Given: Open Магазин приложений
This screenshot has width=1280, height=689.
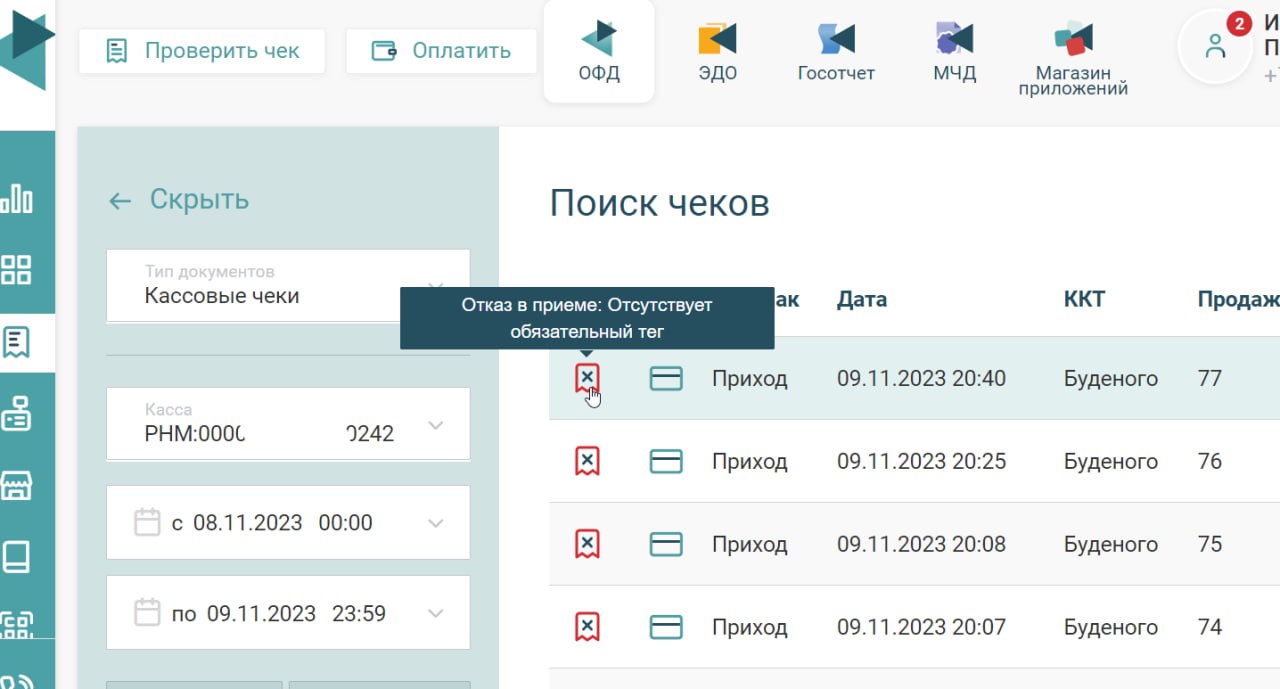Looking at the screenshot, I should click(1073, 58).
